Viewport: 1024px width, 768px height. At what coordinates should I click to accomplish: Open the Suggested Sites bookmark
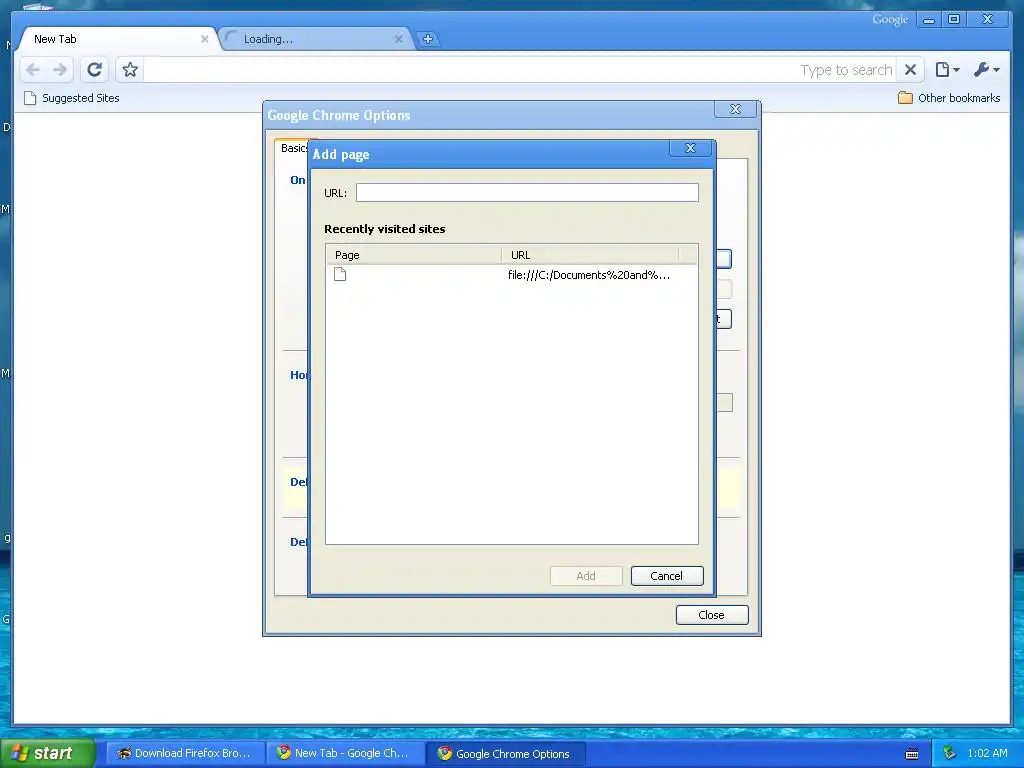tap(72, 98)
